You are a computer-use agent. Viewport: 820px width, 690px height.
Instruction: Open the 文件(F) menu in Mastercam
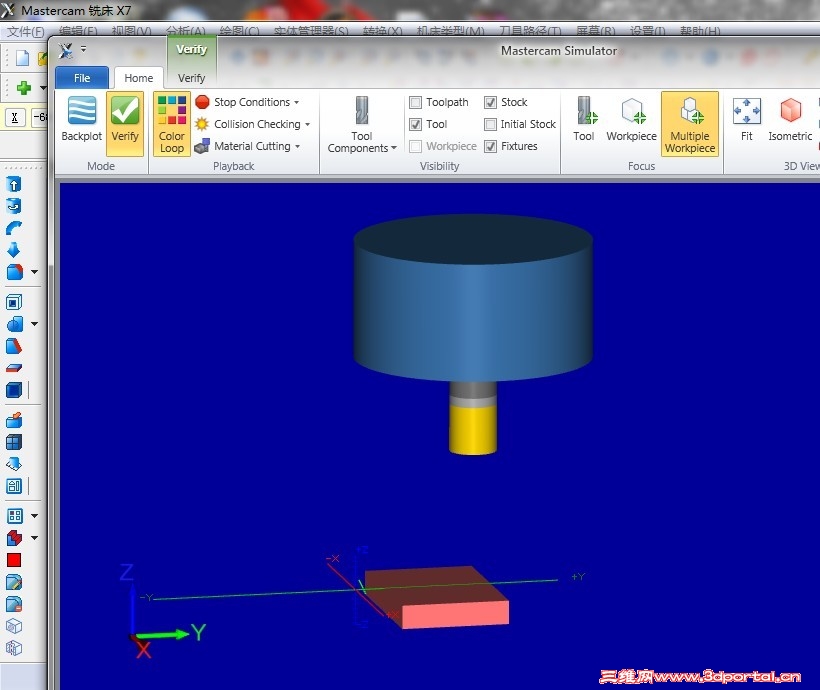click(x=25, y=31)
